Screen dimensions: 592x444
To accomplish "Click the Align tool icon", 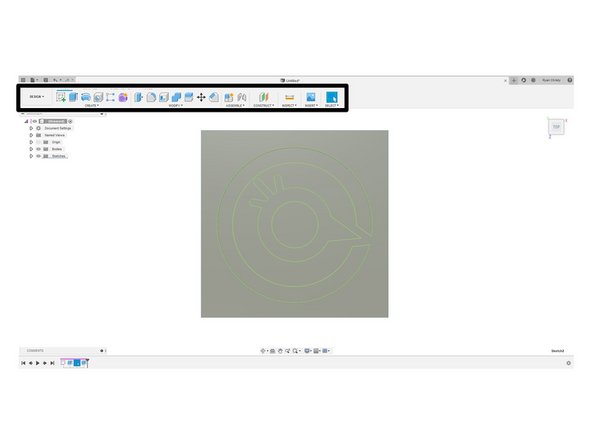I will tap(214, 97).
